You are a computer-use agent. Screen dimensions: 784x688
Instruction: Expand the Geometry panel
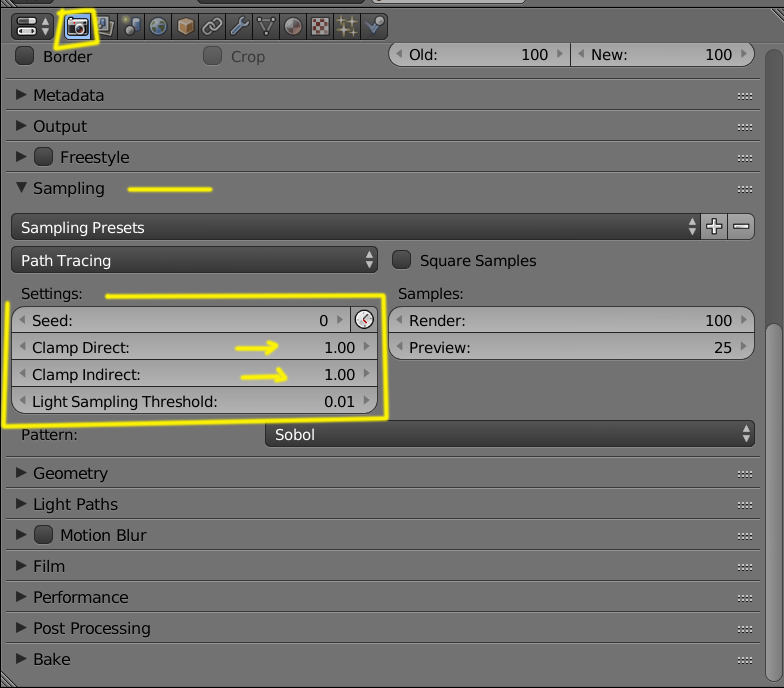[20, 472]
